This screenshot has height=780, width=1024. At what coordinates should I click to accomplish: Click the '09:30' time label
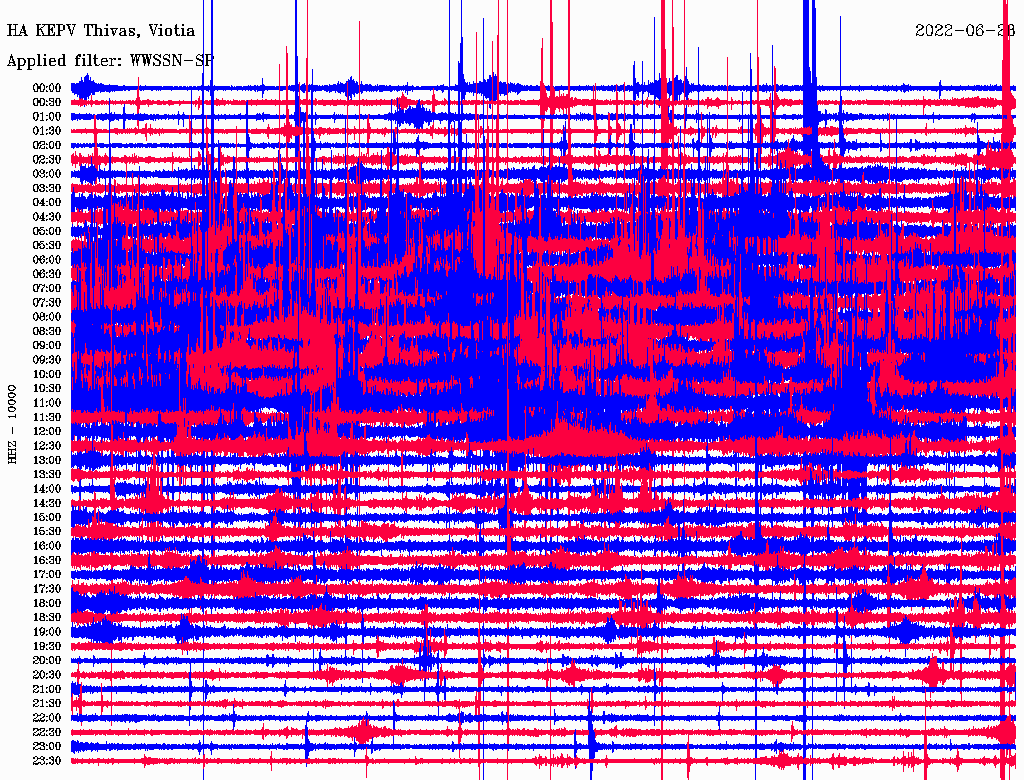point(47,360)
